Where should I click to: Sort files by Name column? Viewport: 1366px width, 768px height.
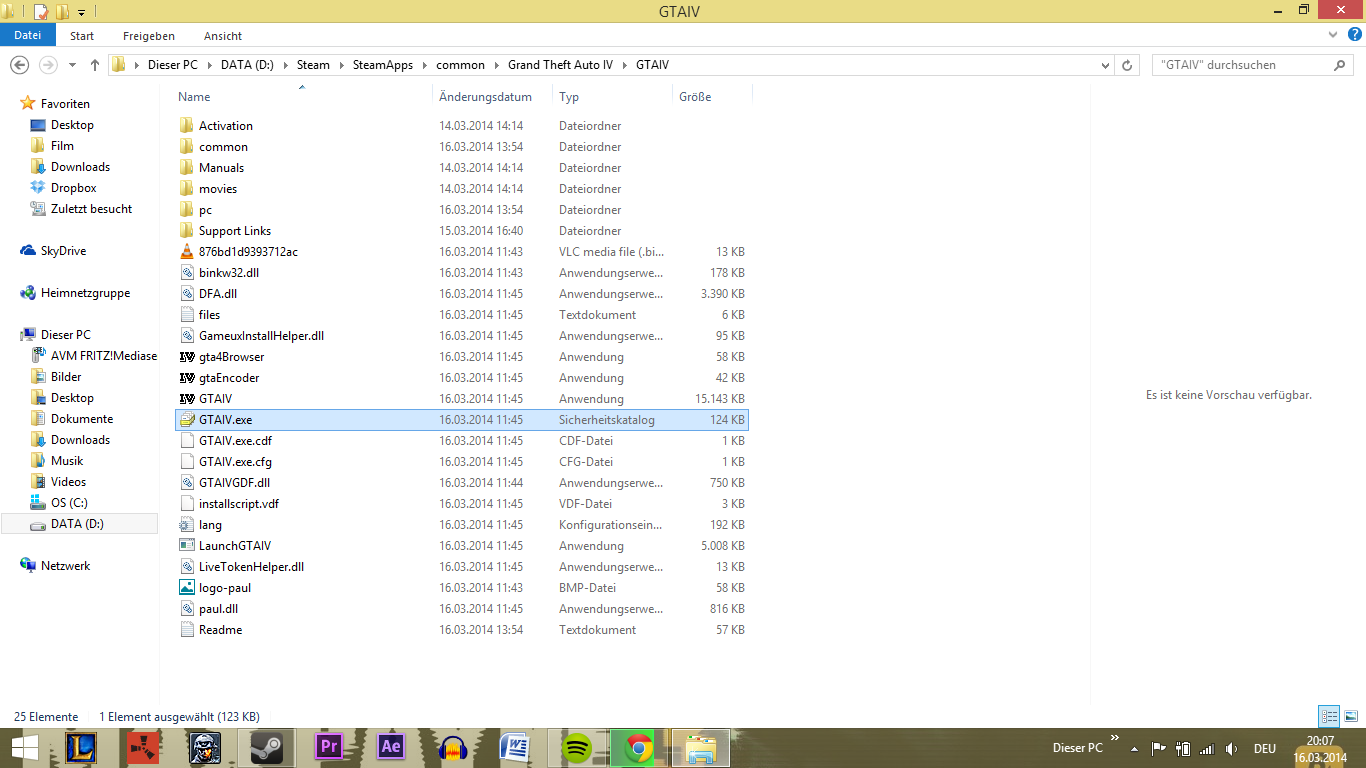(x=194, y=97)
